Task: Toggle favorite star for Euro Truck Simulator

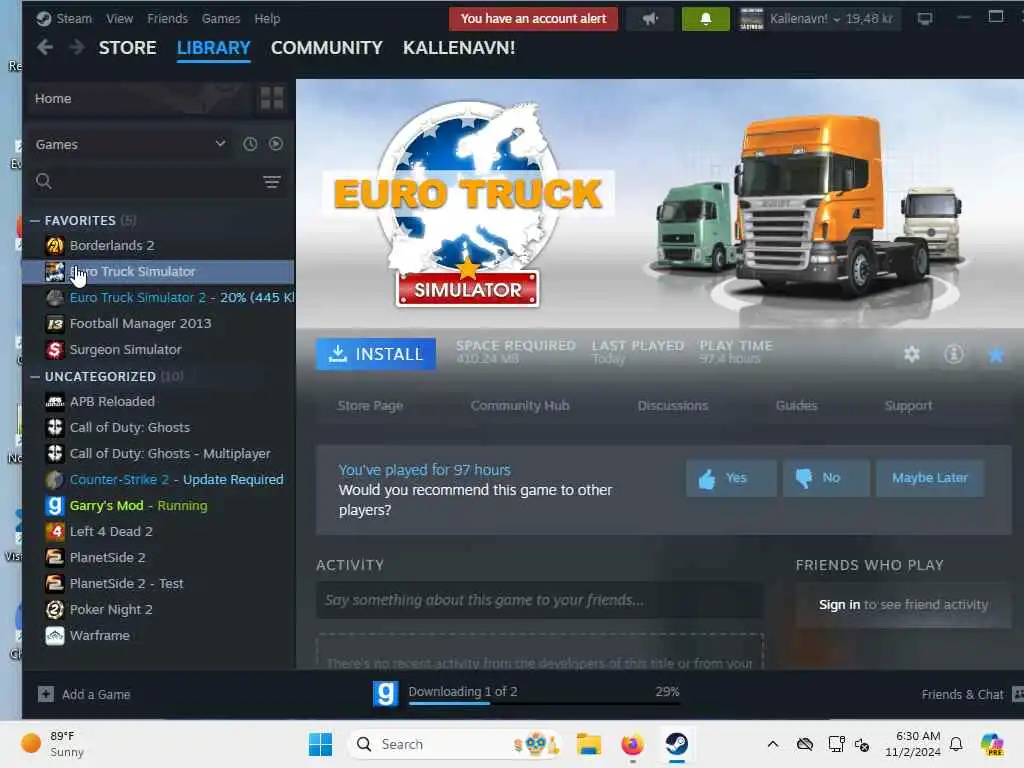Action: tap(995, 355)
